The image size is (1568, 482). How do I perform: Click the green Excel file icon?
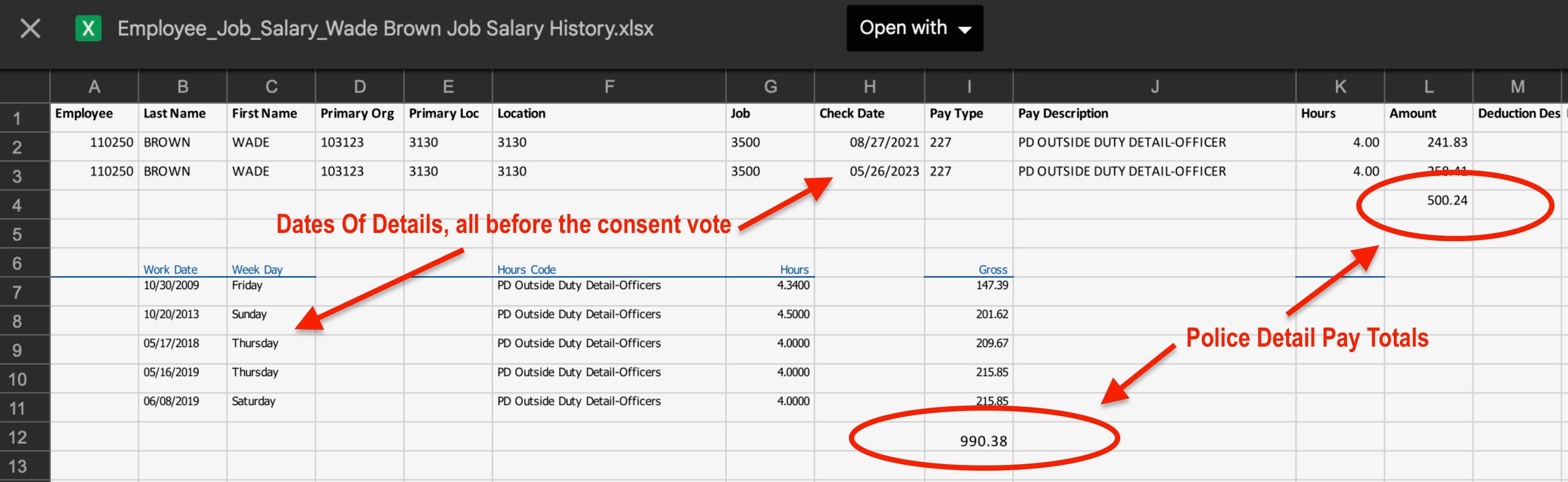click(x=88, y=28)
